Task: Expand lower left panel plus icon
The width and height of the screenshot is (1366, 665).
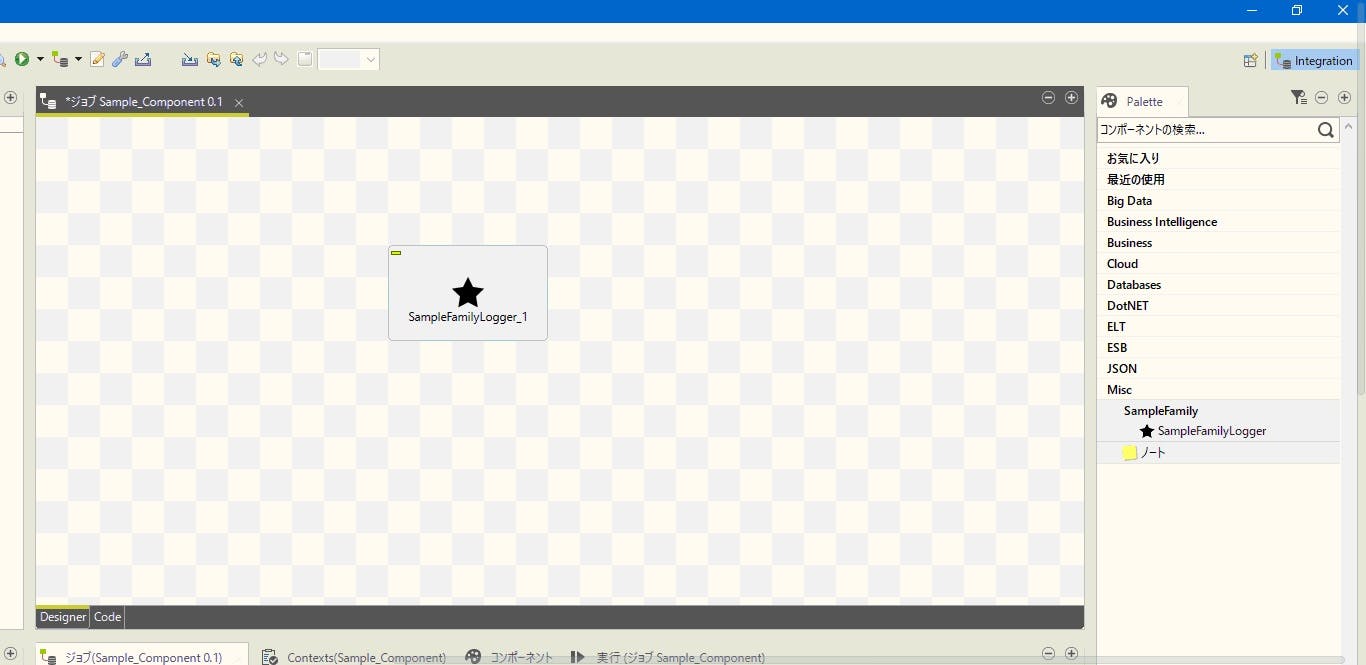Action: point(10,653)
